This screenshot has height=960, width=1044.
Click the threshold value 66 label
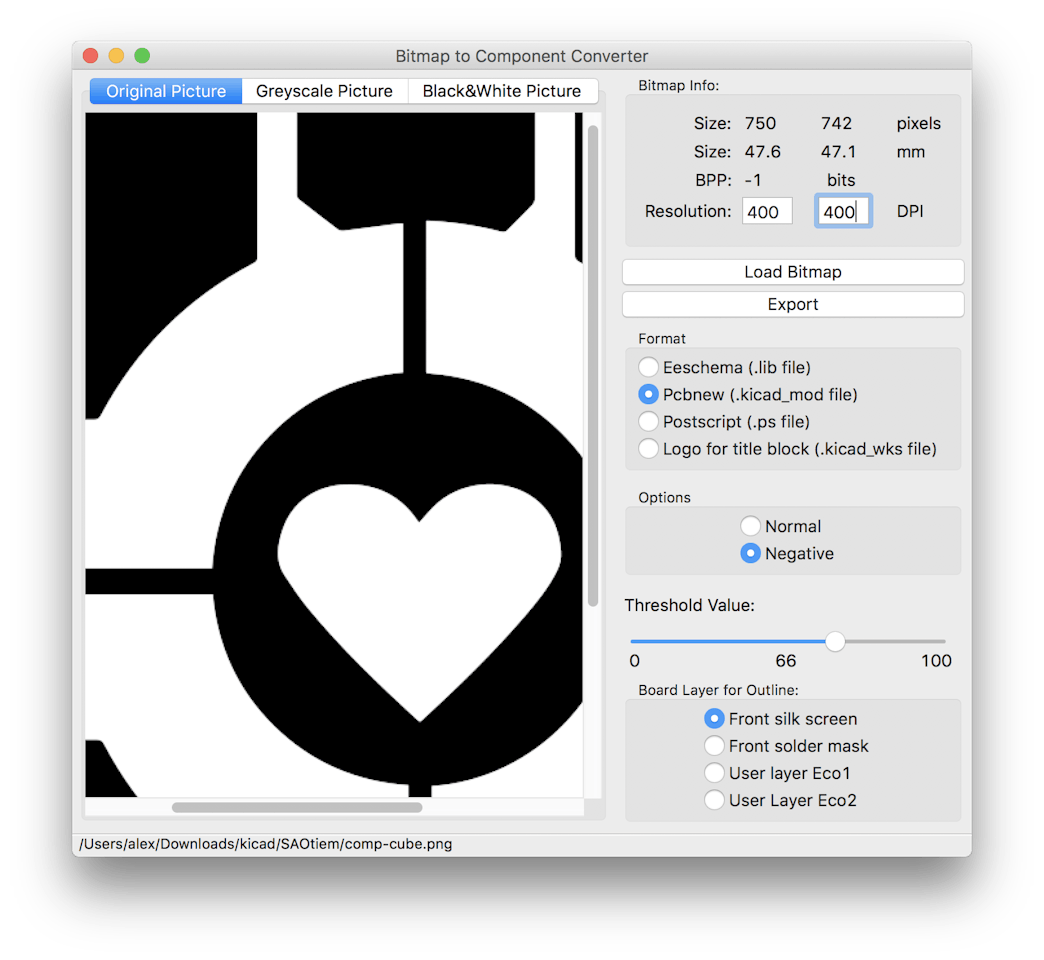786,660
